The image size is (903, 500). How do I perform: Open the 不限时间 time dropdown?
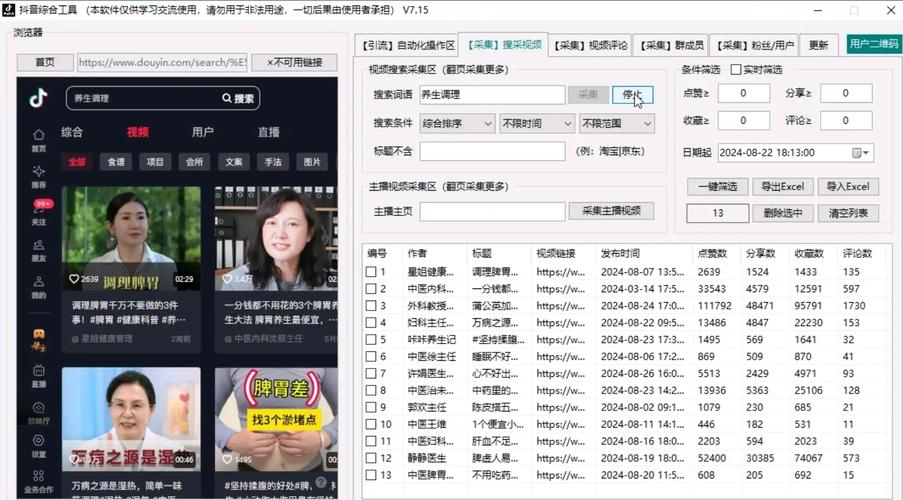pyautogui.click(x=537, y=123)
